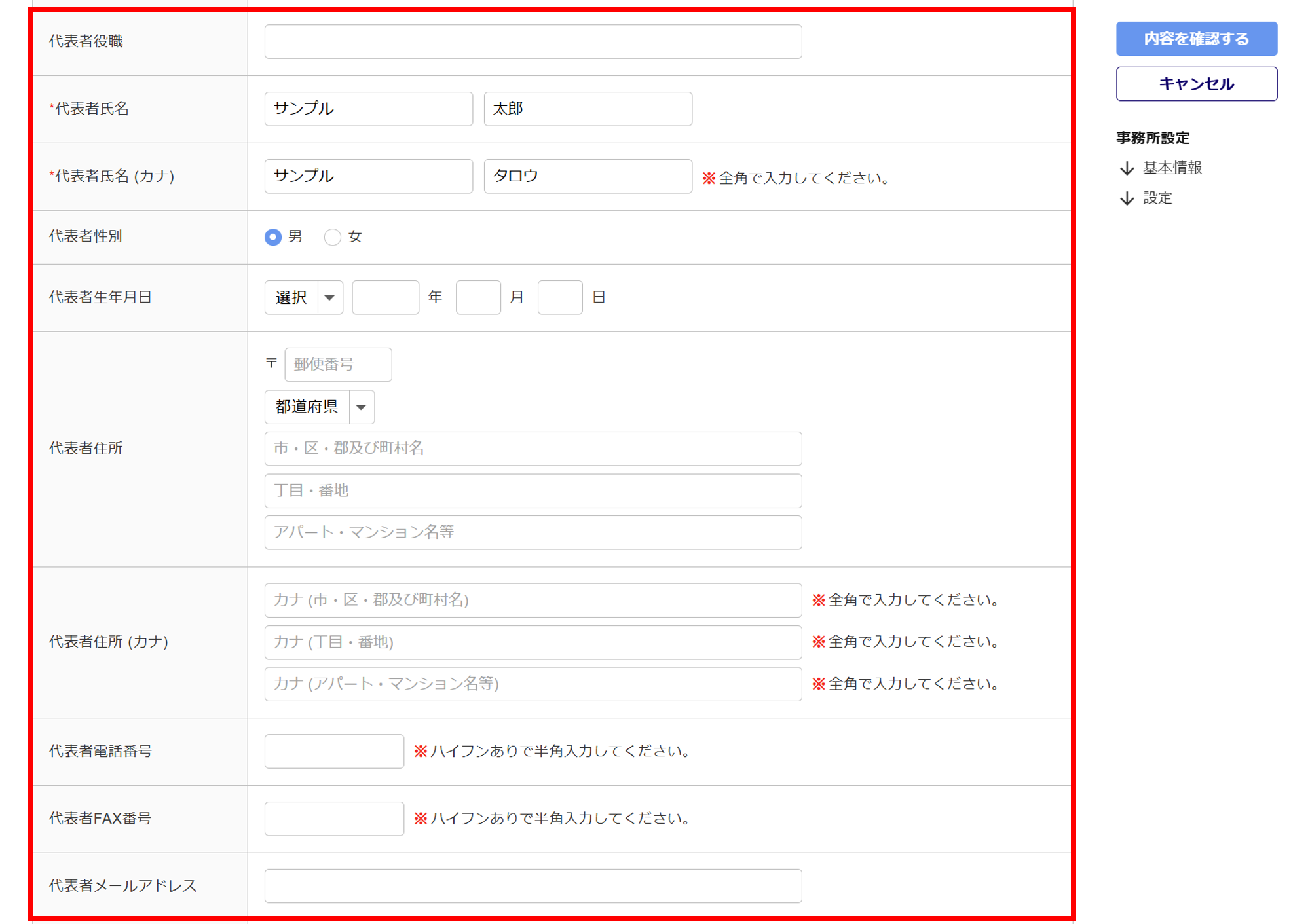The width and height of the screenshot is (1310, 924).
Task: Click the 内容を確認する button
Action: point(1196,39)
